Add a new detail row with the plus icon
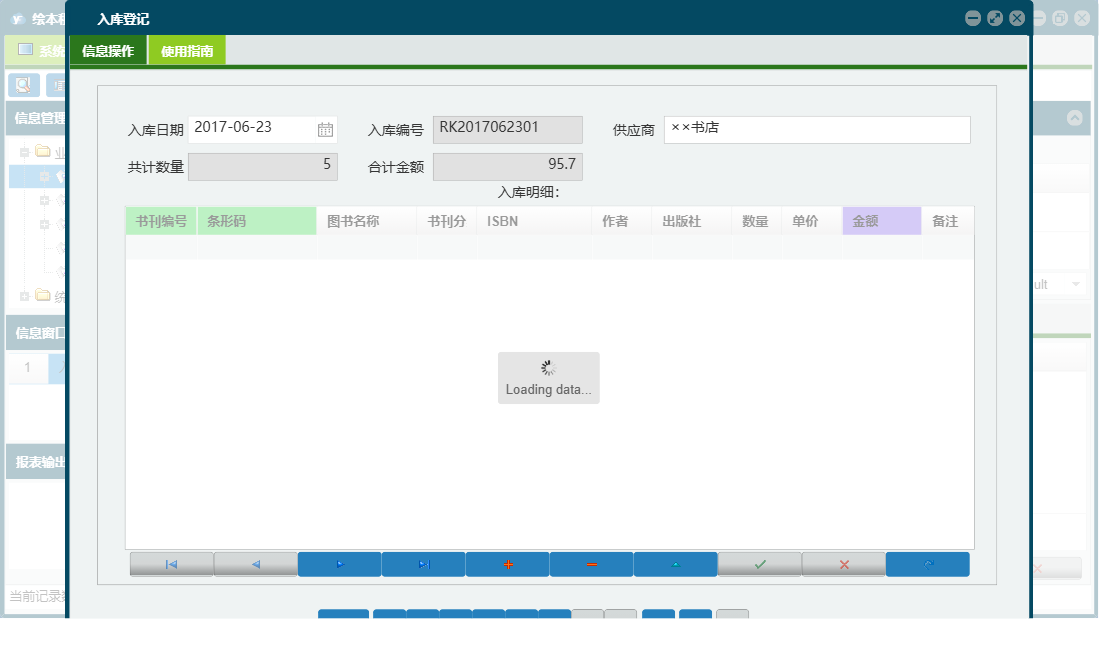The width and height of the screenshot is (1099, 655). tap(507, 564)
